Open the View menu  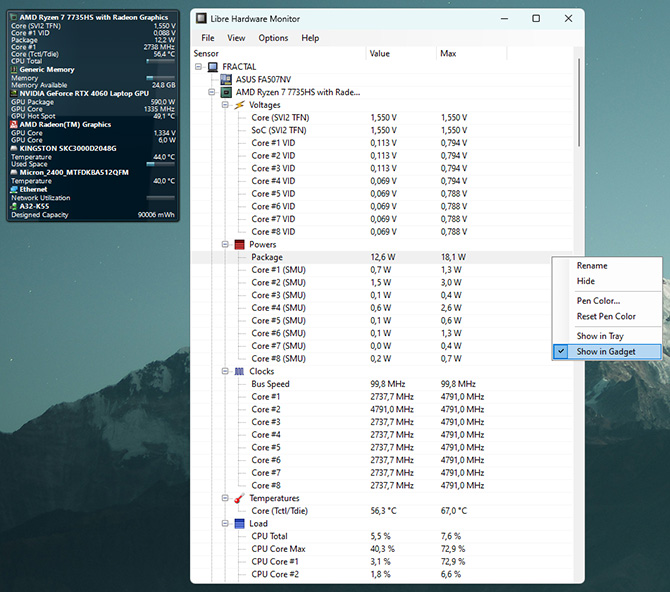(x=236, y=38)
